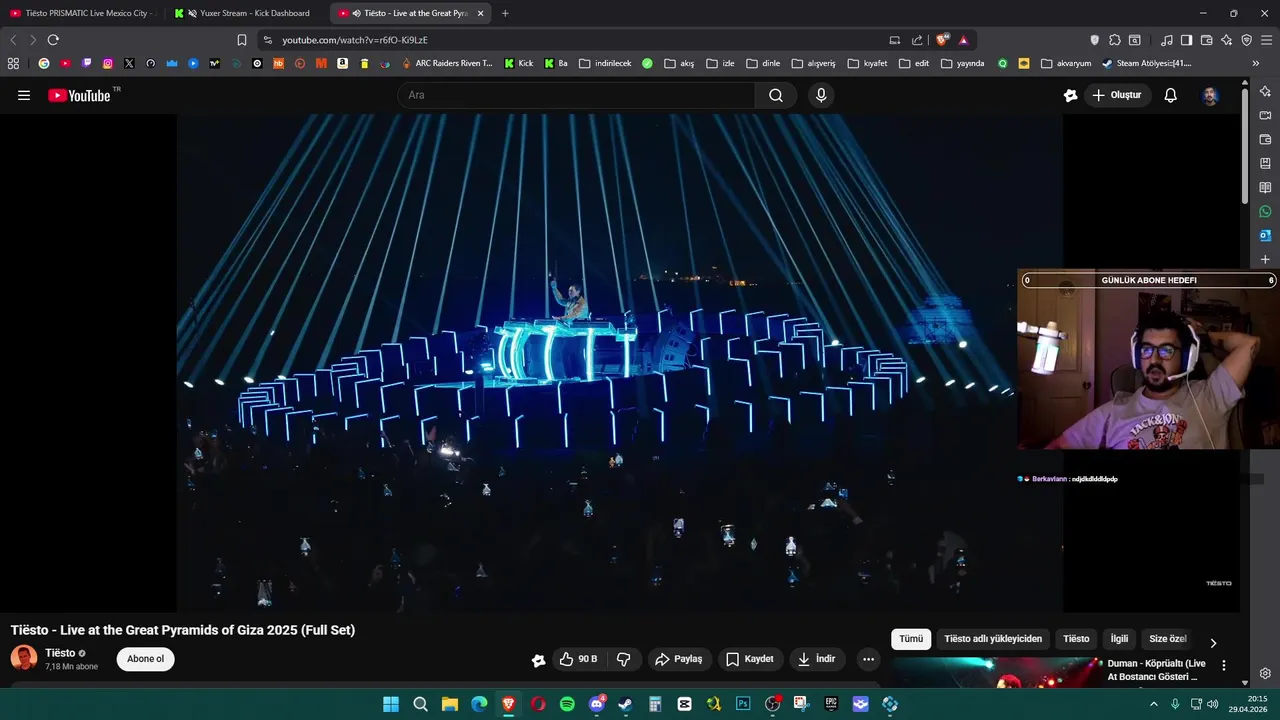Open the Steam Atölyesi bookmark
Screen dimensions: 1280x720
pos(1146,63)
